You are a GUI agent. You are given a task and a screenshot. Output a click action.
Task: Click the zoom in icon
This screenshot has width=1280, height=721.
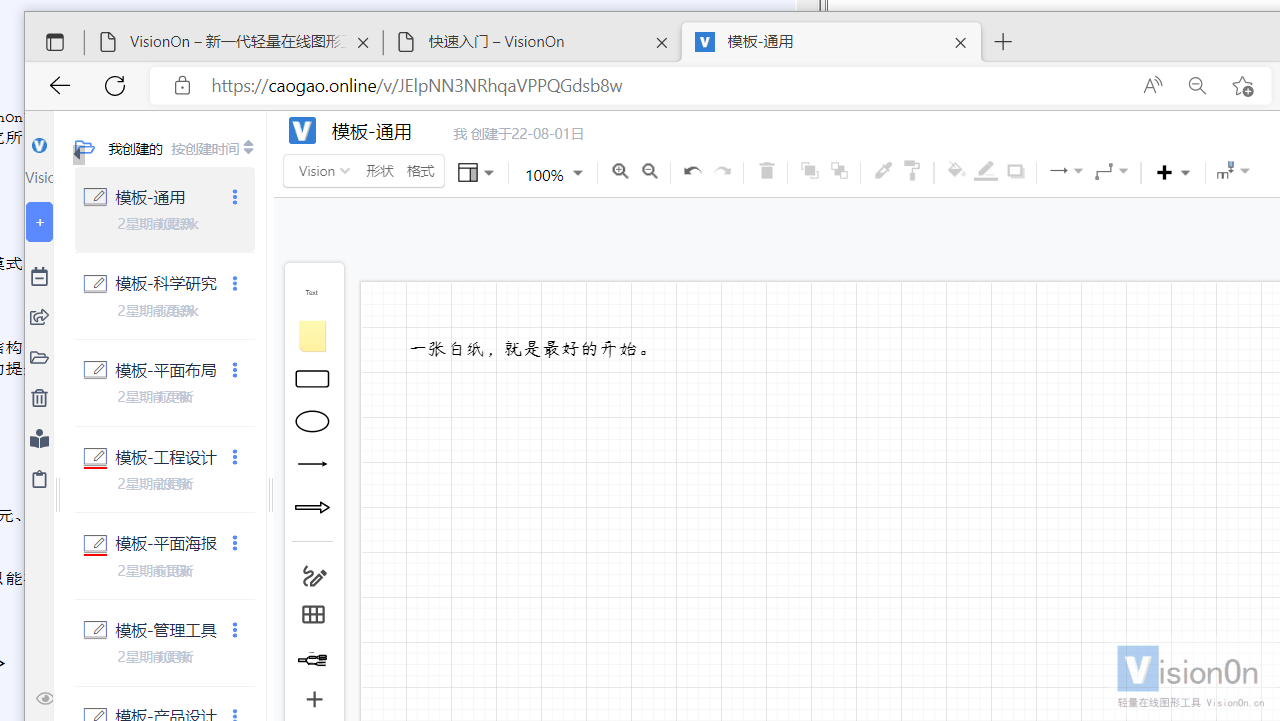point(620,171)
